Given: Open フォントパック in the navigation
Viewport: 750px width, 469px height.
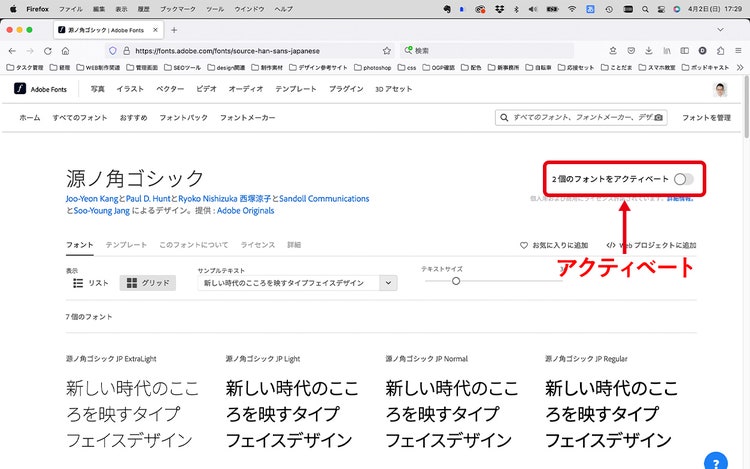Looking at the screenshot, I should point(184,118).
